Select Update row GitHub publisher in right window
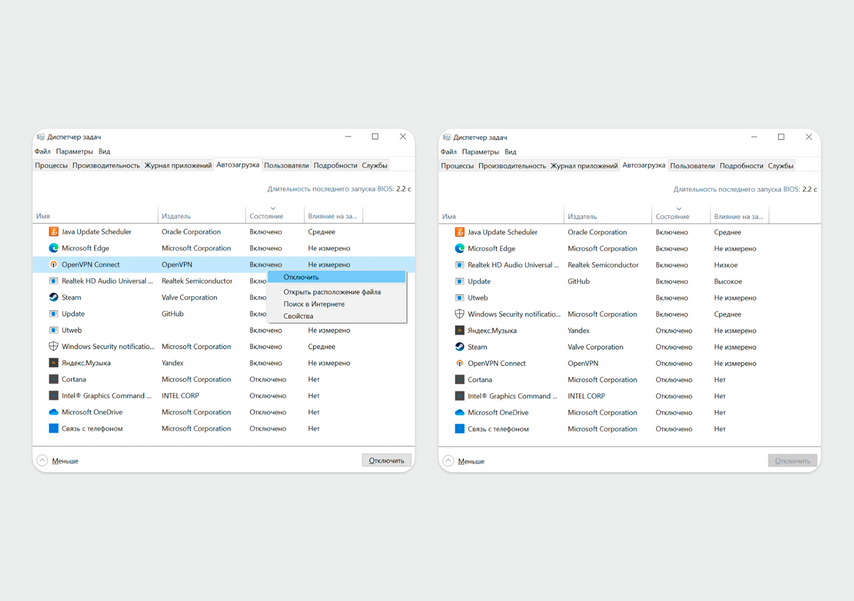 tap(578, 281)
